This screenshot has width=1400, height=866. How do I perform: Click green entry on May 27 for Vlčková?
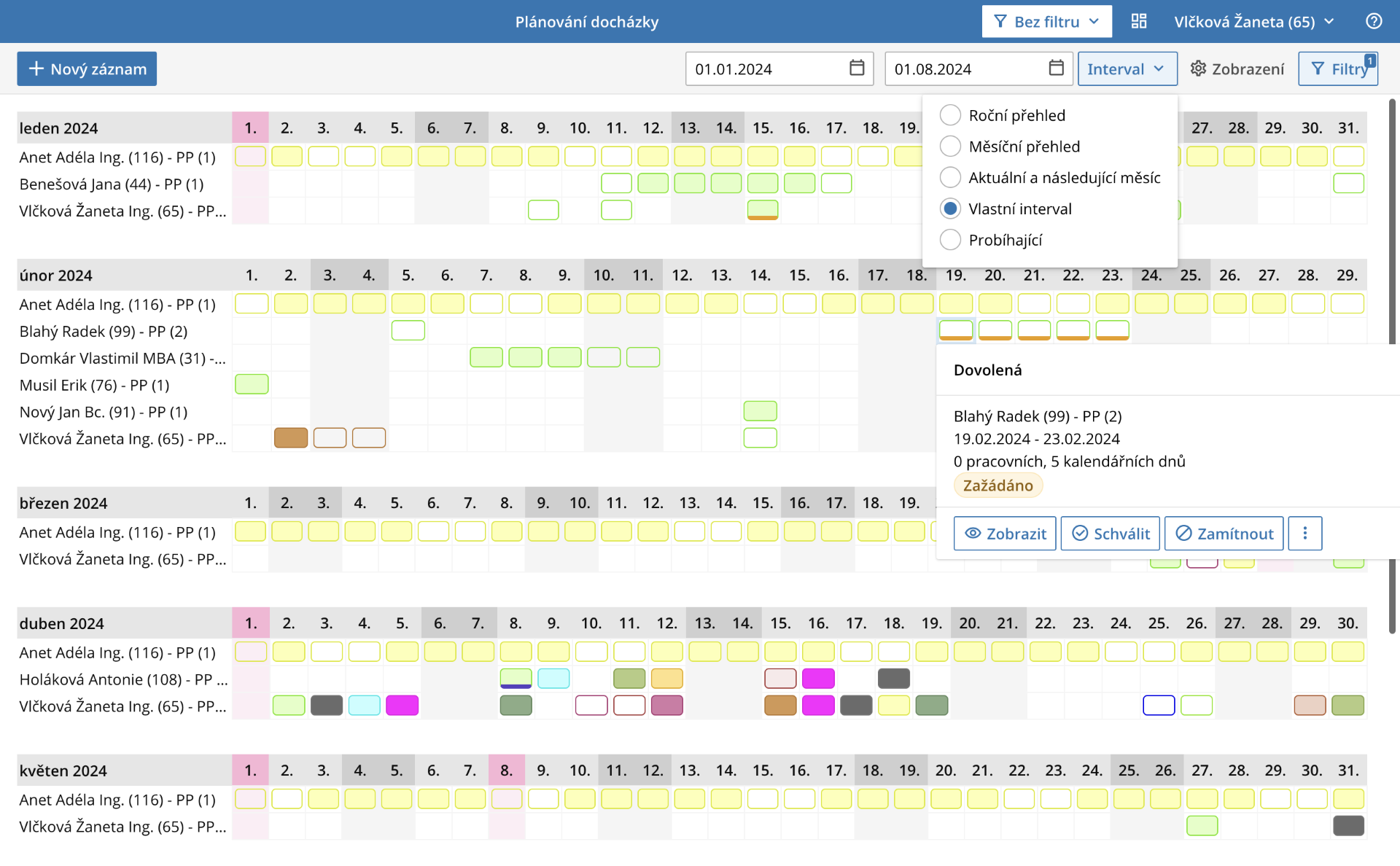(x=1202, y=826)
